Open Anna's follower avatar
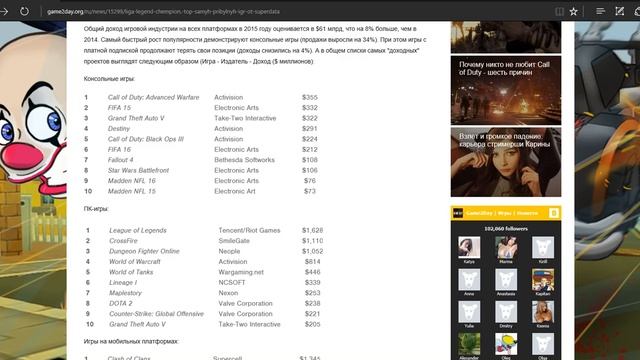Viewport: 640px width, 360px height. click(x=469, y=279)
